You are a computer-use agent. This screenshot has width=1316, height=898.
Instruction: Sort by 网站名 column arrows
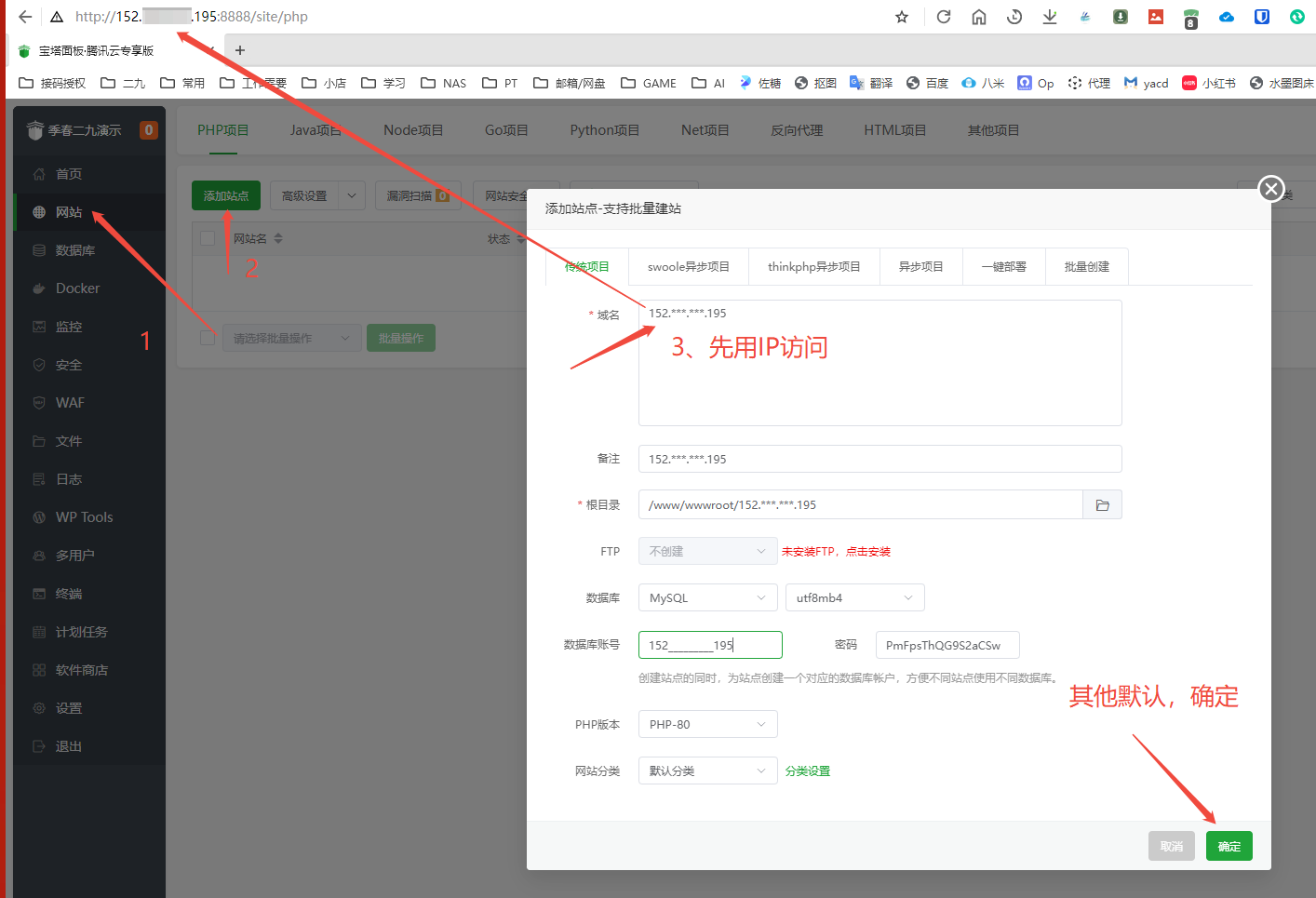tap(278, 238)
